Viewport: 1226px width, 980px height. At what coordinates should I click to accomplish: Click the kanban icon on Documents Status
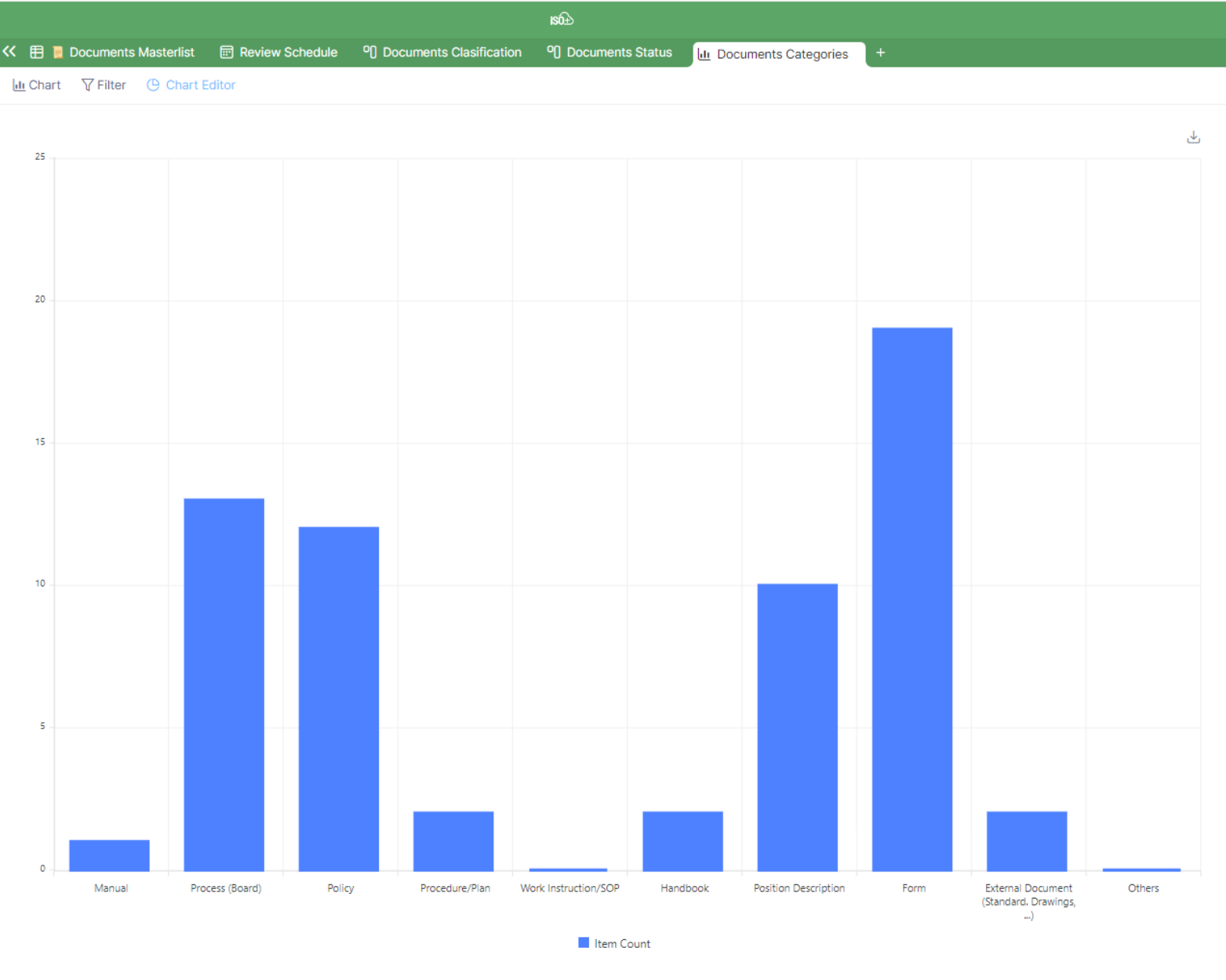tap(554, 53)
